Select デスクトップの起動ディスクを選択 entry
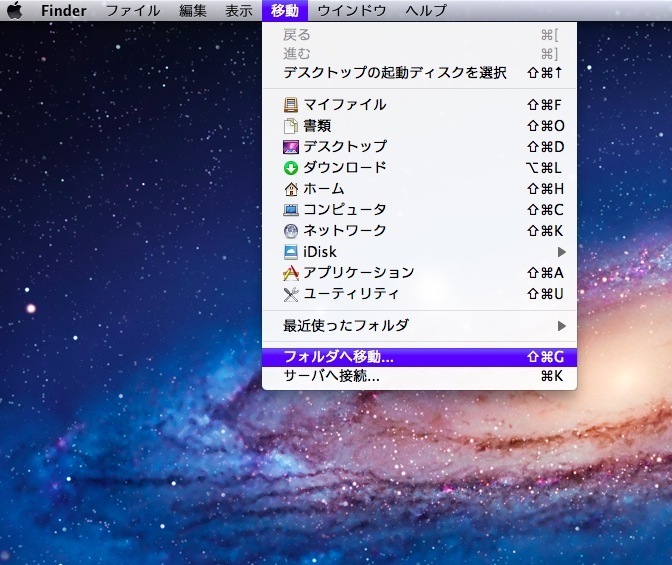 [395, 73]
